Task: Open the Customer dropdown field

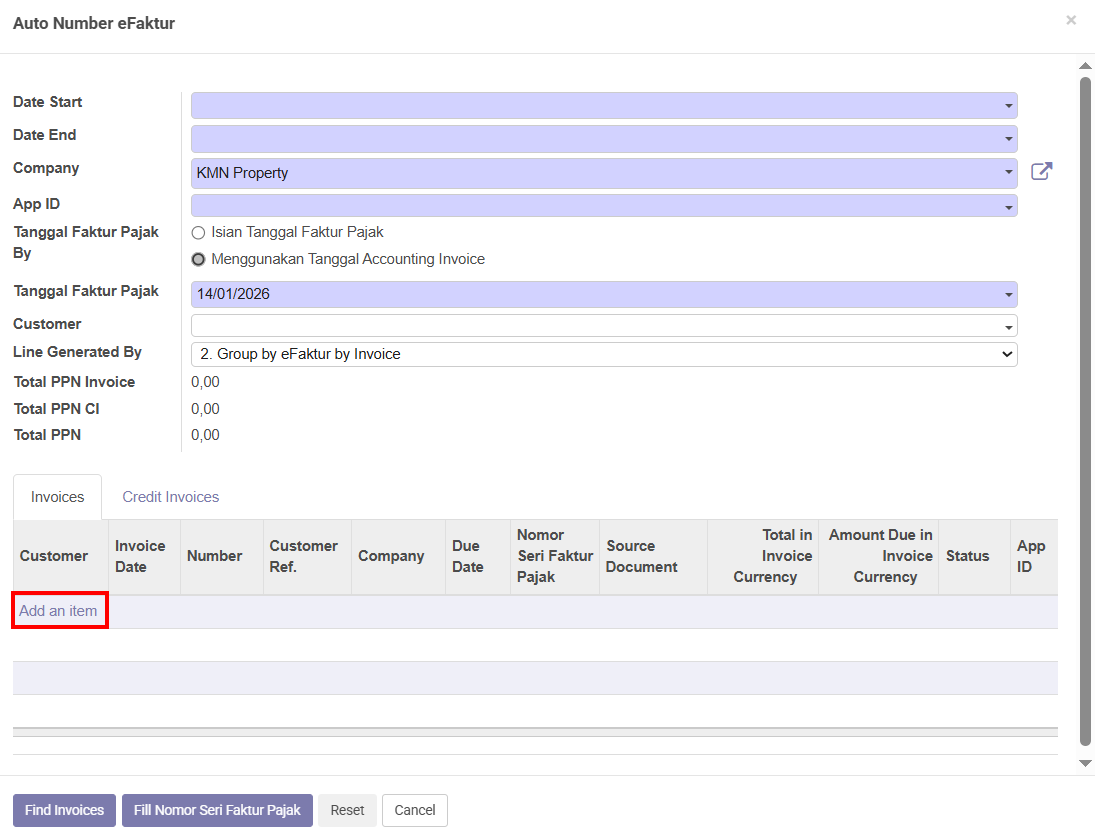Action: click(603, 326)
